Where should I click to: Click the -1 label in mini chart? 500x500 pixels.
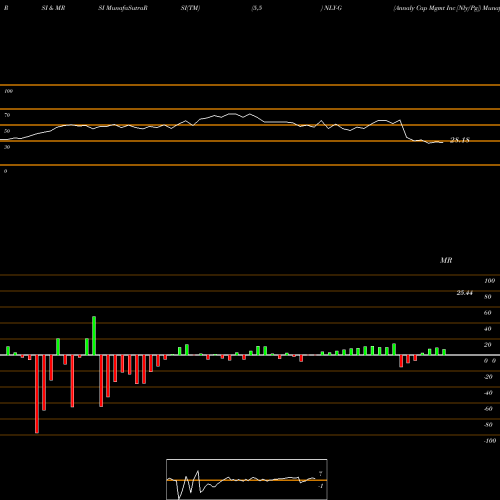tap(321, 486)
